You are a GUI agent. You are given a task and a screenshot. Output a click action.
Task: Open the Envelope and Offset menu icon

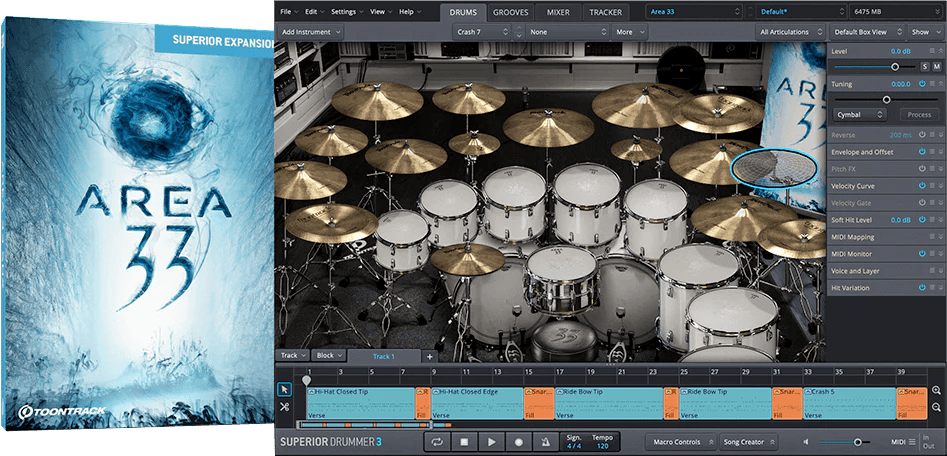click(932, 152)
